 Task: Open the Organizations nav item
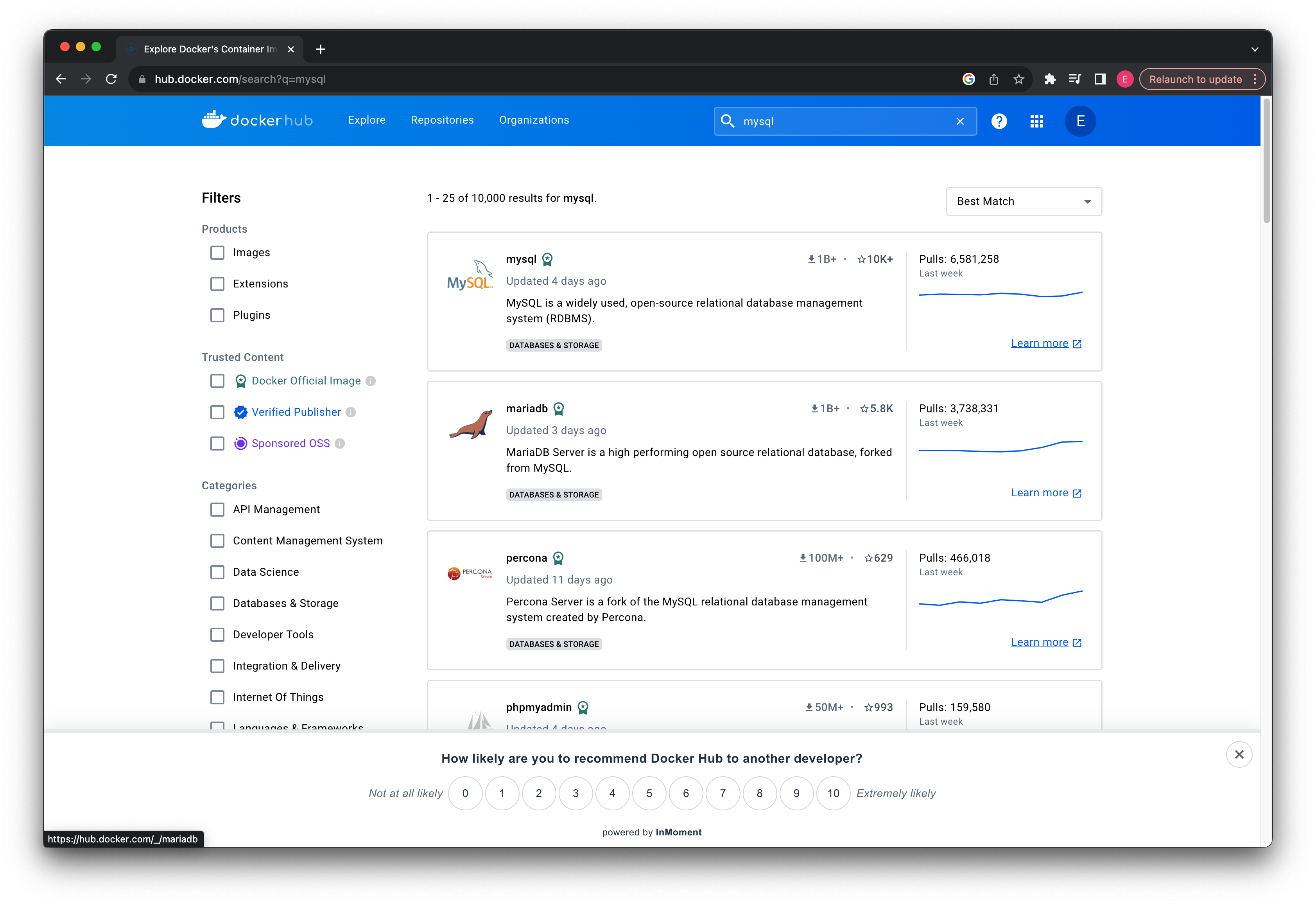pos(534,120)
